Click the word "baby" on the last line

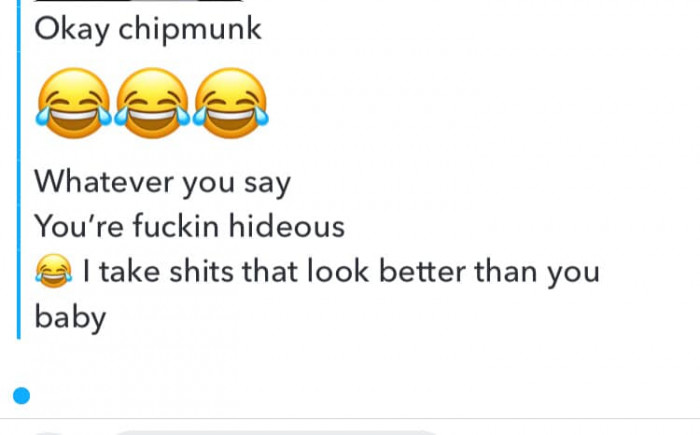point(70,318)
